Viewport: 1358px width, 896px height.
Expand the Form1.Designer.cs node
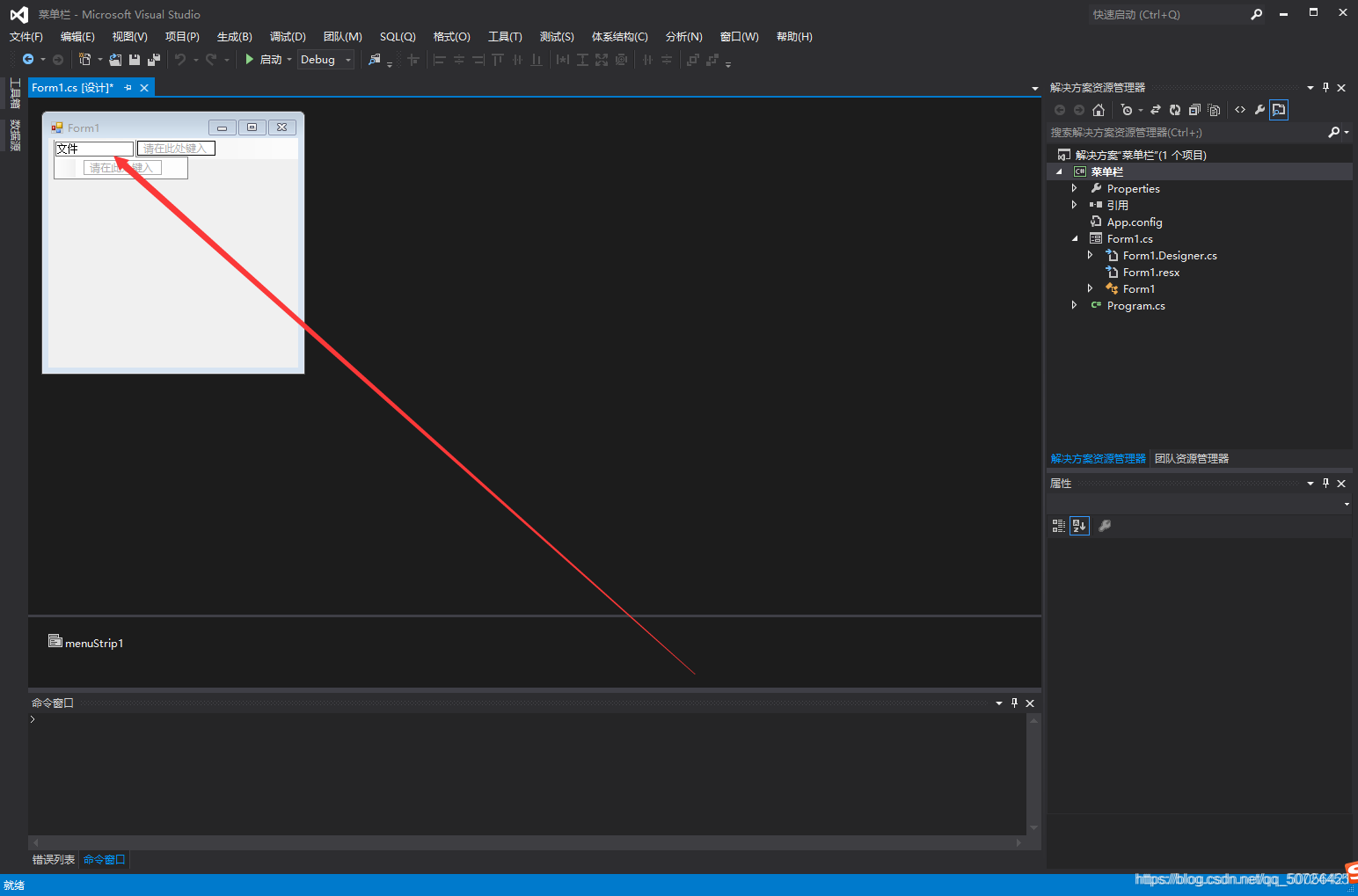[1090, 255]
